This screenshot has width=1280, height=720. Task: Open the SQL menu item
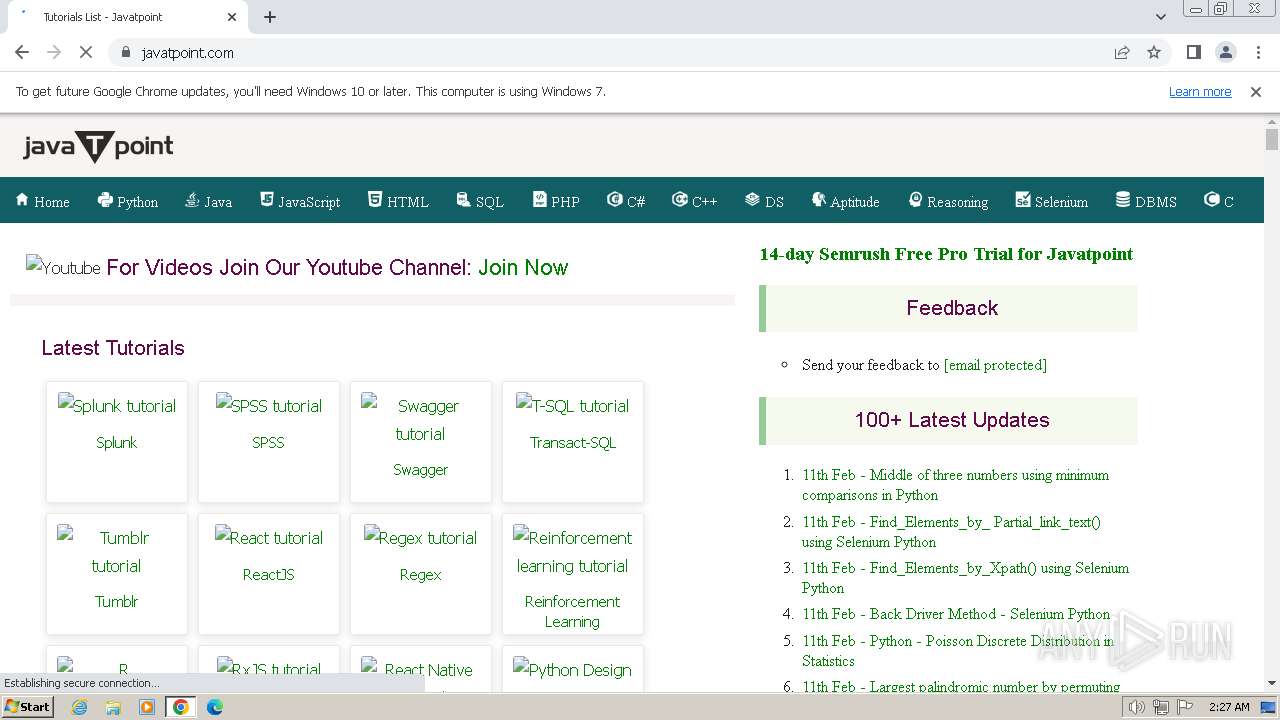pos(480,201)
